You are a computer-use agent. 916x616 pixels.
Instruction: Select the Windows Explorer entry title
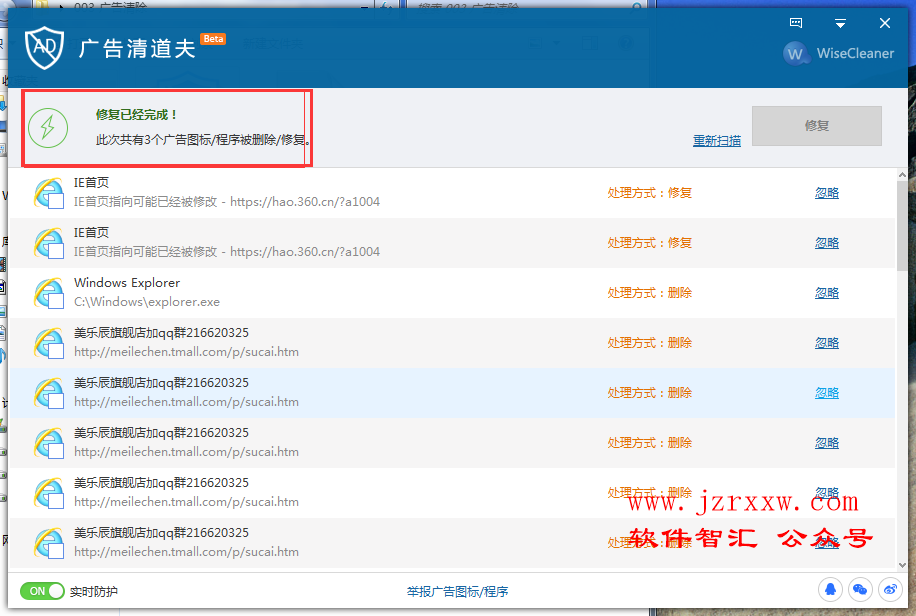click(x=127, y=283)
